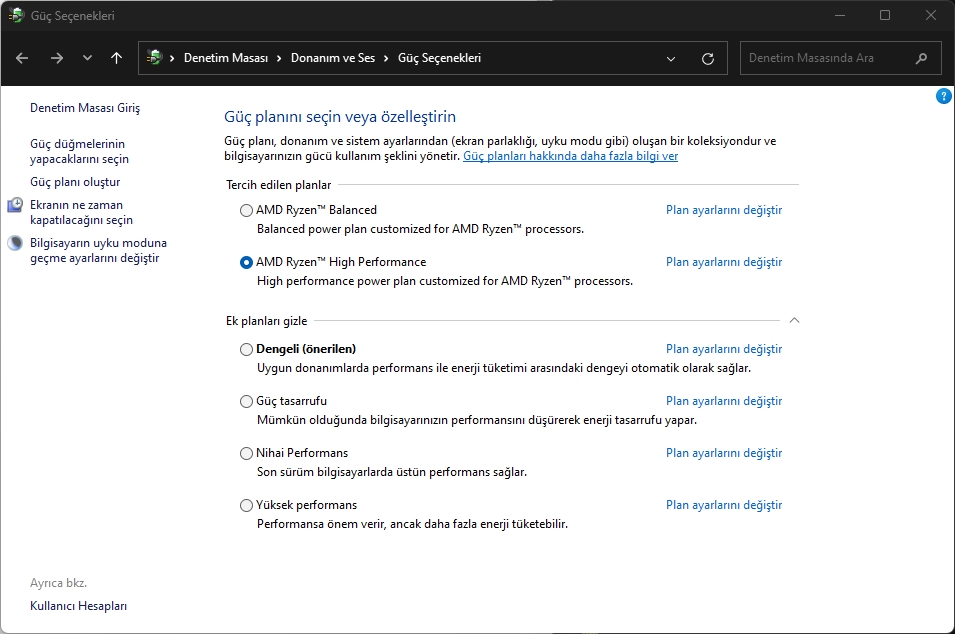Click the forward navigation arrow
This screenshot has height=634, width=955.
56,58
